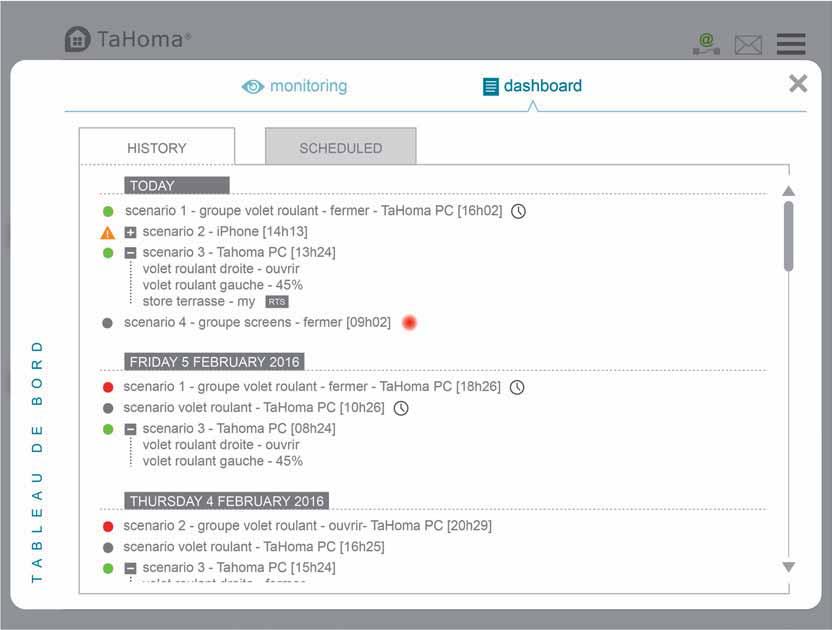Open the HISTORY tab
Viewport: 832px width, 630px height.
[157, 148]
